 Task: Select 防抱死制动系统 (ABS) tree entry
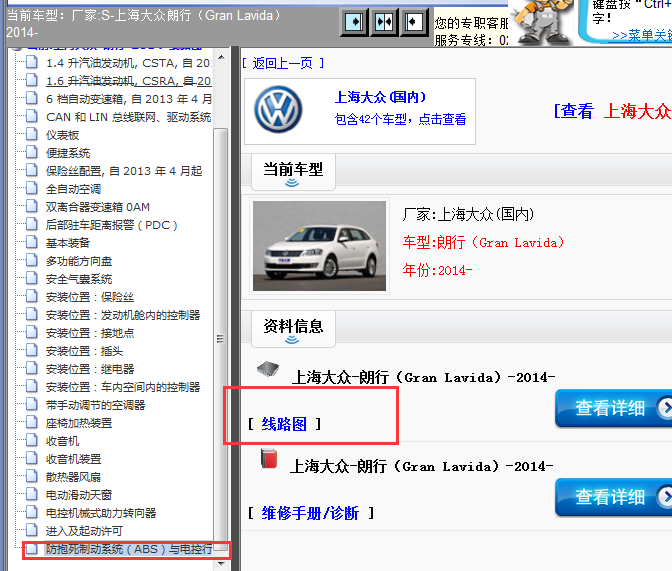[129, 549]
